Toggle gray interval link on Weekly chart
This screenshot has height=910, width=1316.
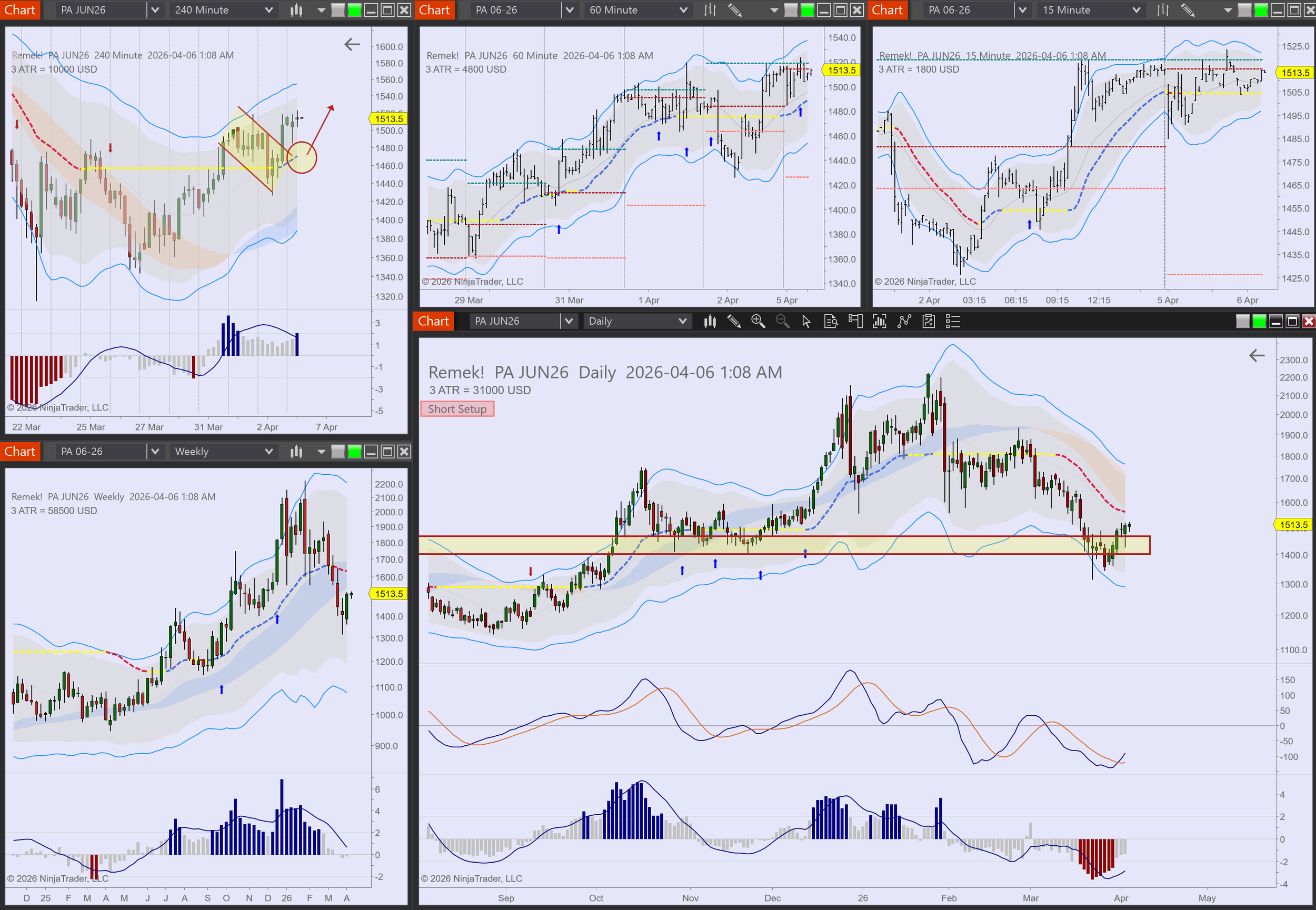pyautogui.click(x=338, y=452)
